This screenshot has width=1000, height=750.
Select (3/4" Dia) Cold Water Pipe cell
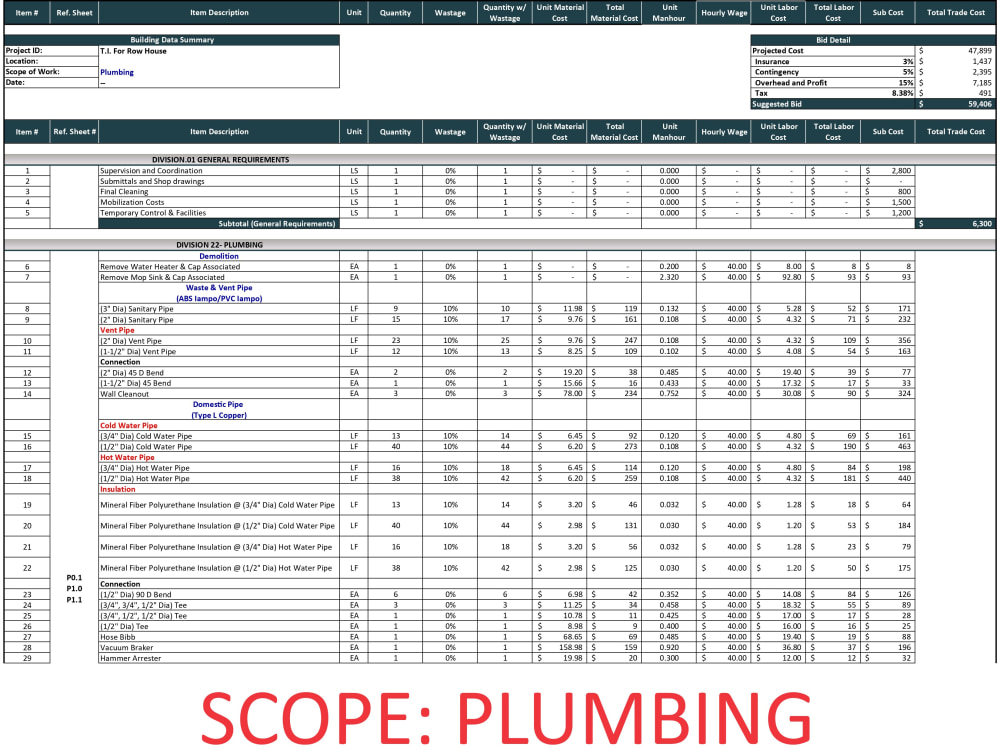pos(219,436)
